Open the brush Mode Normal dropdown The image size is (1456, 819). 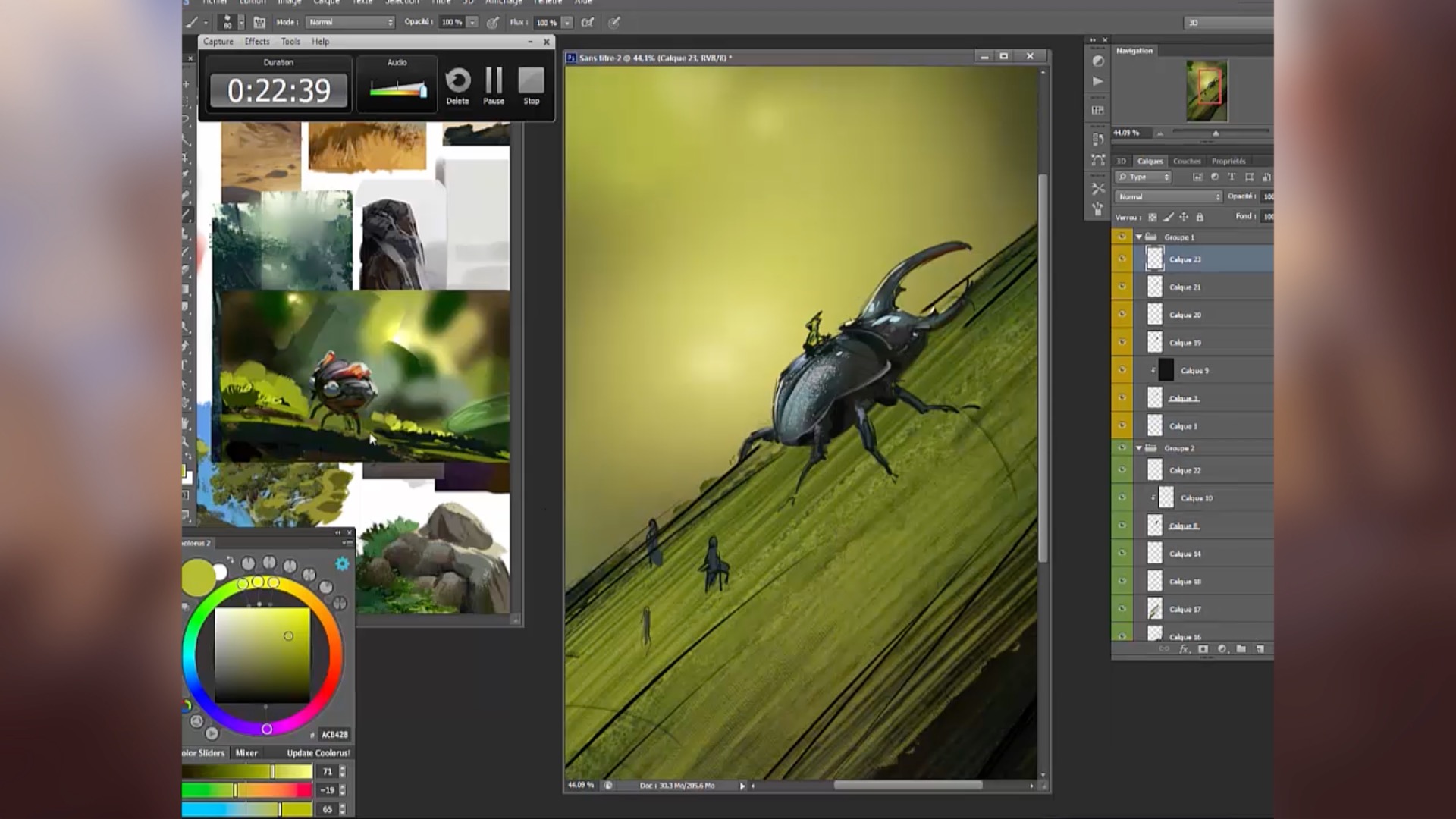(350, 22)
